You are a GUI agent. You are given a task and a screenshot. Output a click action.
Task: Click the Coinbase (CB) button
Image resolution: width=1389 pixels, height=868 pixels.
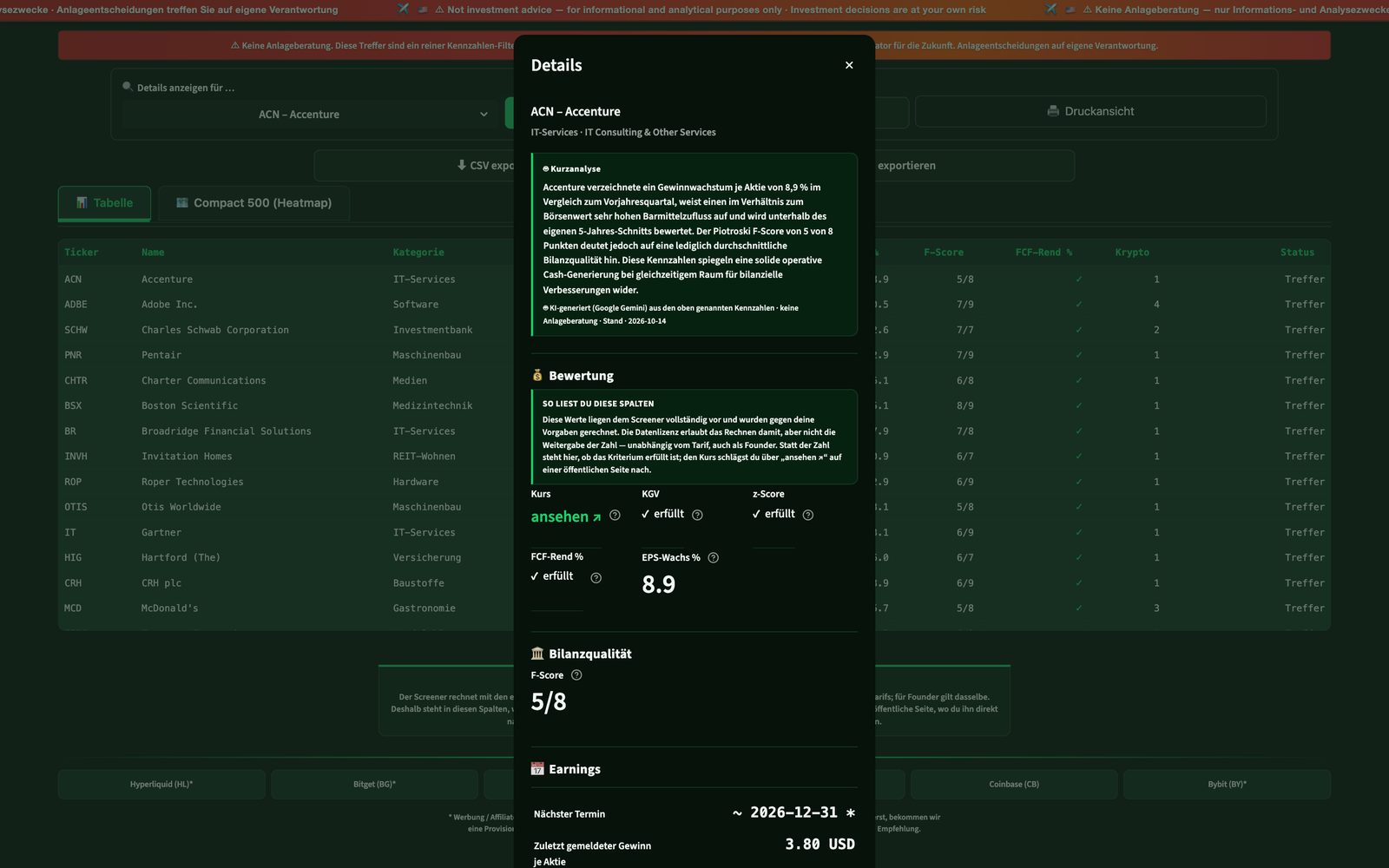click(1014, 784)
